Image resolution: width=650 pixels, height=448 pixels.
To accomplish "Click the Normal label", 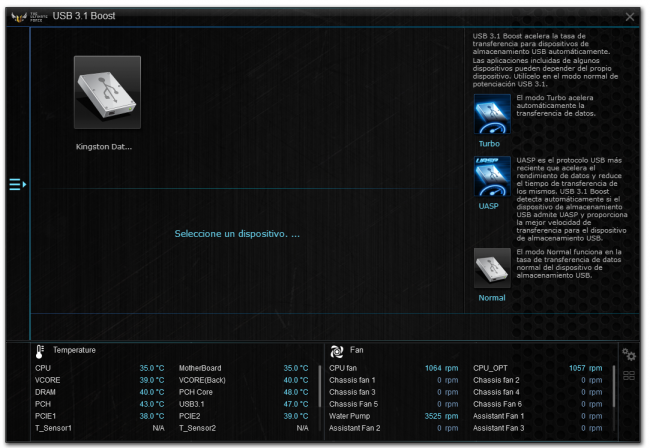I will tap(492, 298).
